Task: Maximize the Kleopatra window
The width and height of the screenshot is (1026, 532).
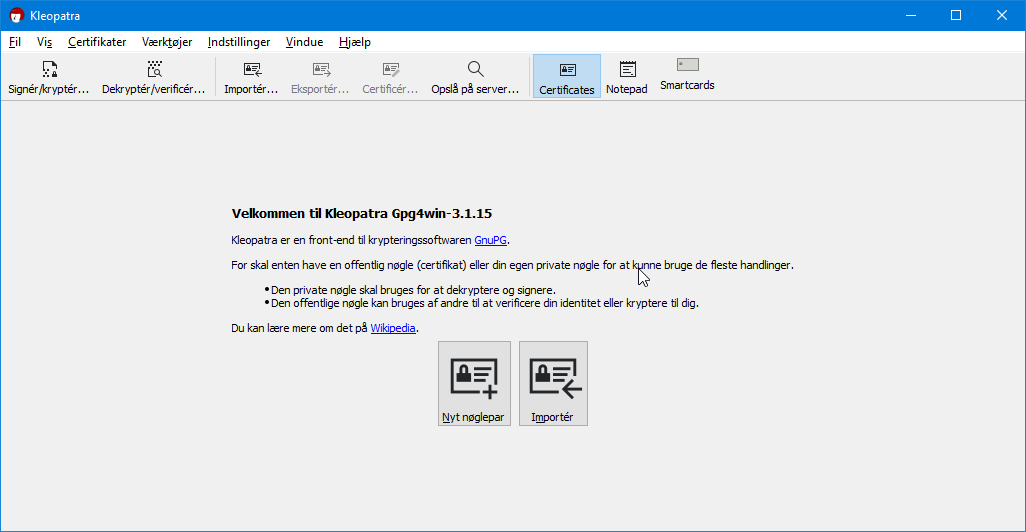Action: click(x=956, y=15)
